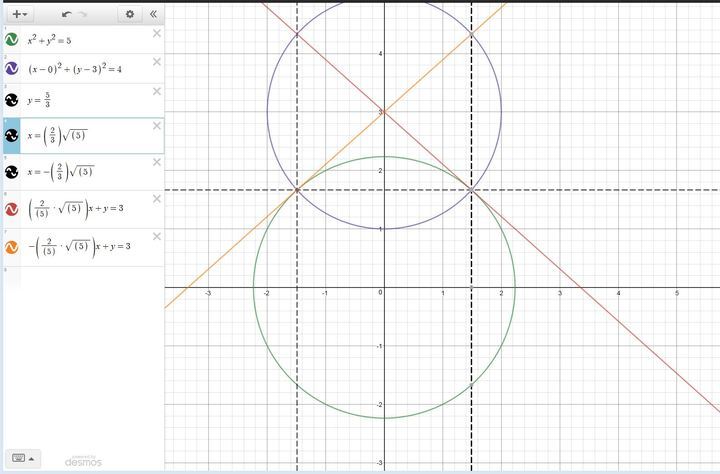
Task: Toggle the black y=5/3 line icon
Action: point(11,100)
